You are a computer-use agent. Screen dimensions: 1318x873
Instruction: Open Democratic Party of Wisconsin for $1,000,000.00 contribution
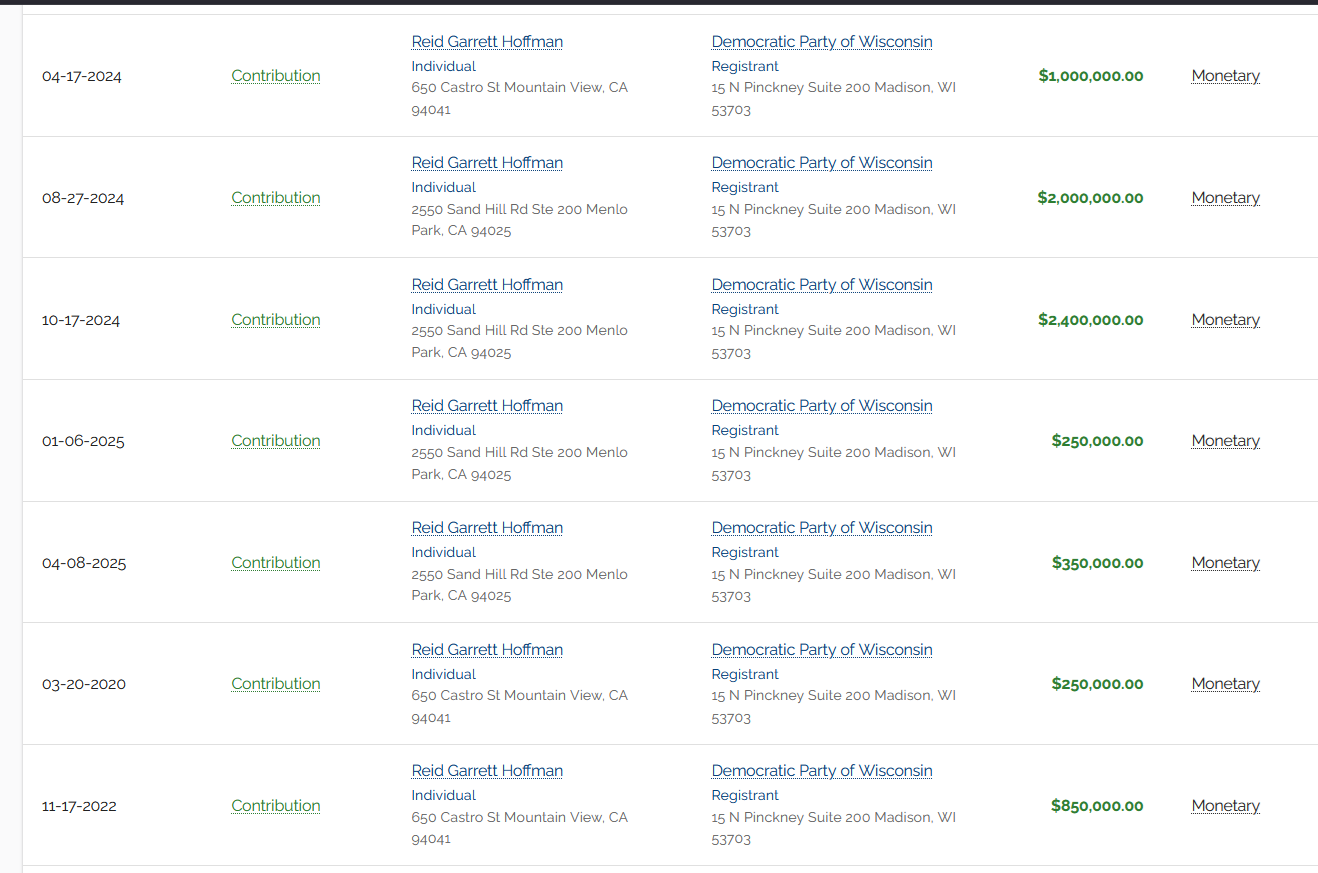pyautogui.click(x=821, y=42)
